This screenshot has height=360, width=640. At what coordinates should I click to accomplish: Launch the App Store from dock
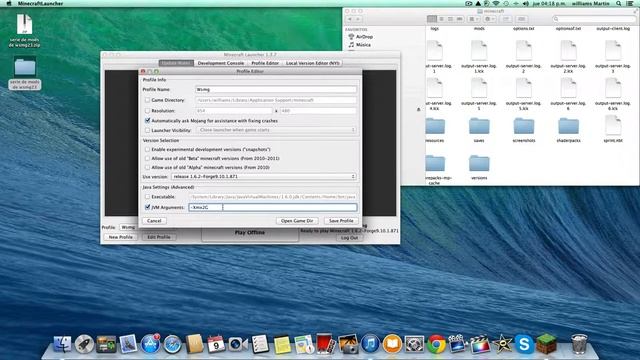[x=150, y=344]
